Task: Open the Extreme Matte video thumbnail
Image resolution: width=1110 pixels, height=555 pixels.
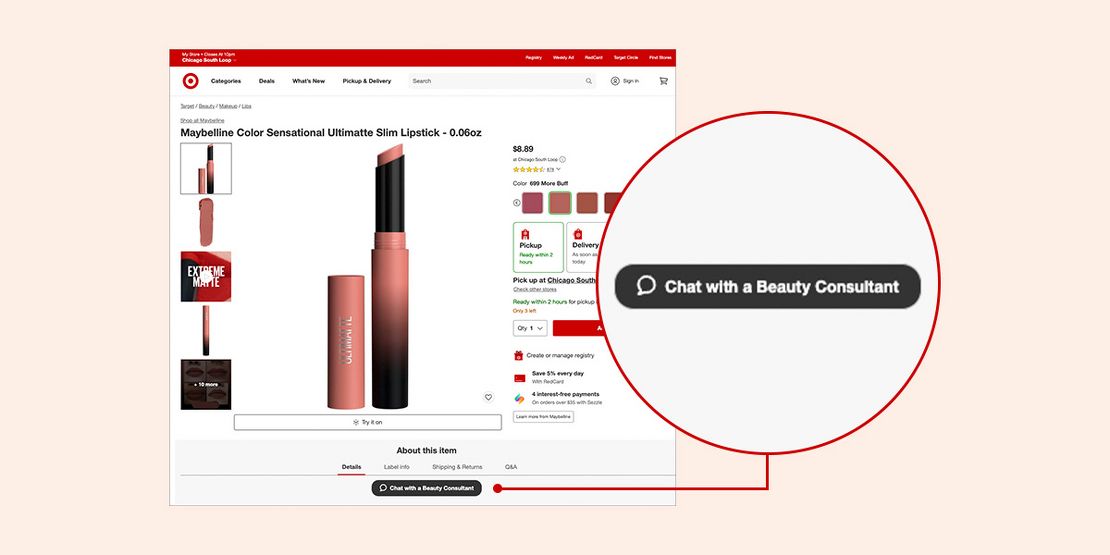Action: [206, 277]
